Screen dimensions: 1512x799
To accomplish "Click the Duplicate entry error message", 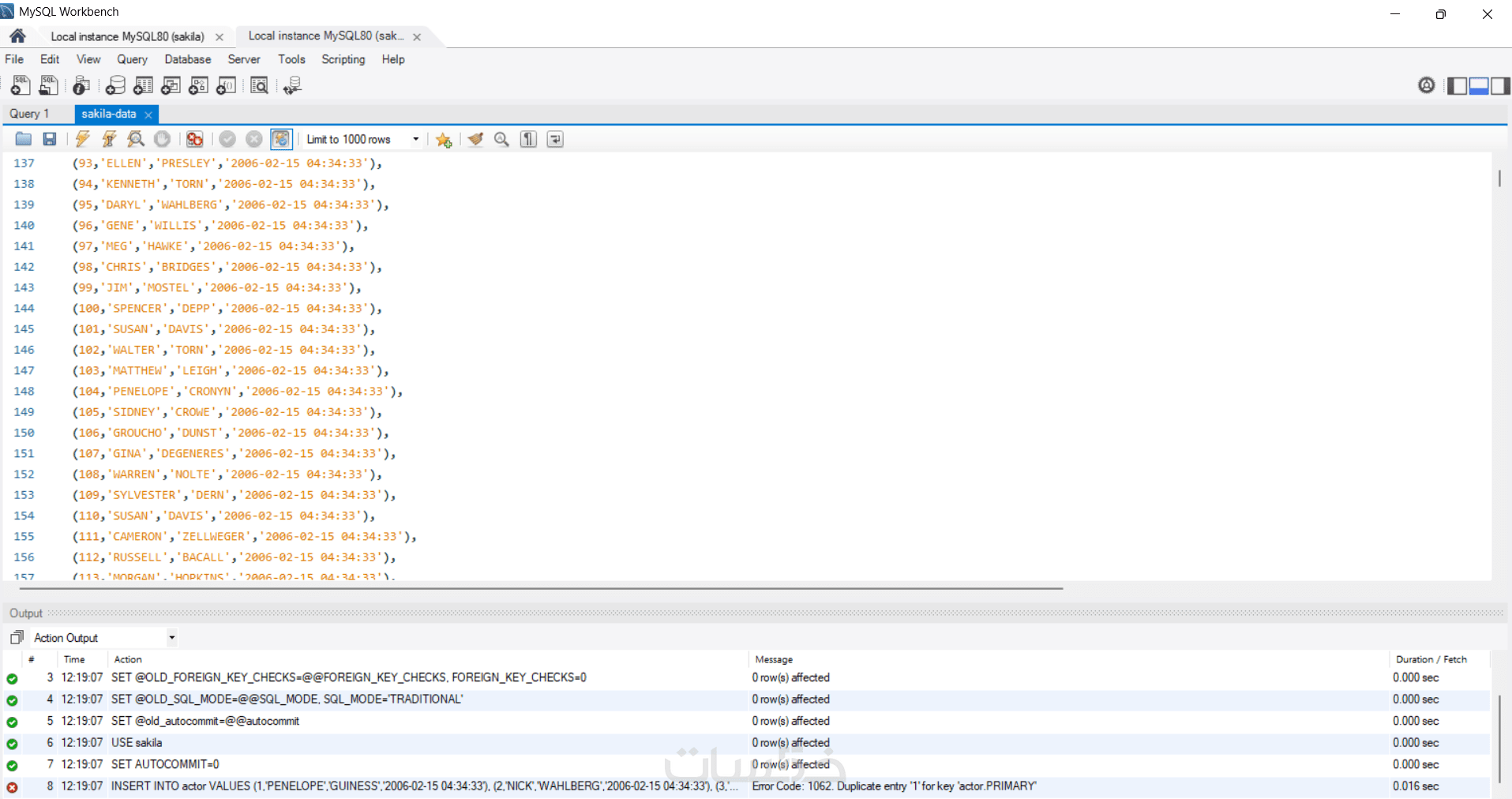I will click(895, 786).
